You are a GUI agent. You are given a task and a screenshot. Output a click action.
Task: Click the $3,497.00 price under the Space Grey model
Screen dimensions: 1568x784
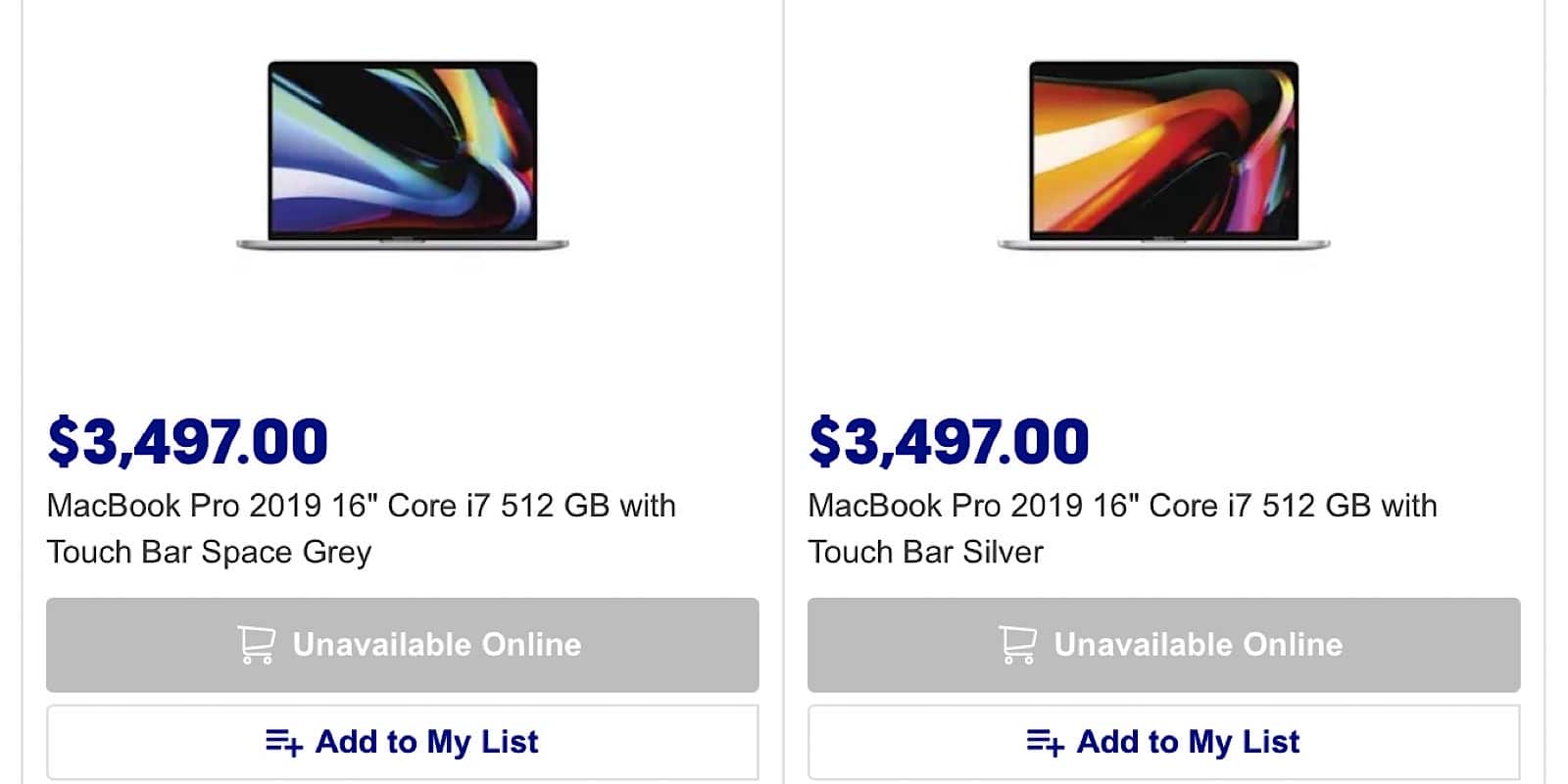tap(186, 441)
